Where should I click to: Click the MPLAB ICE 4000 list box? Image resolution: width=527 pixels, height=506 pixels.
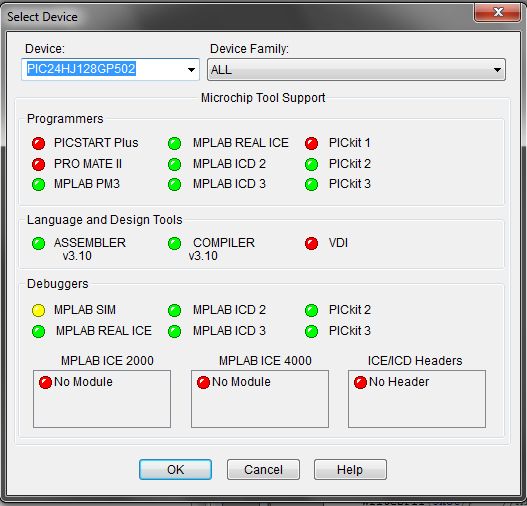[x=260, y=399]
